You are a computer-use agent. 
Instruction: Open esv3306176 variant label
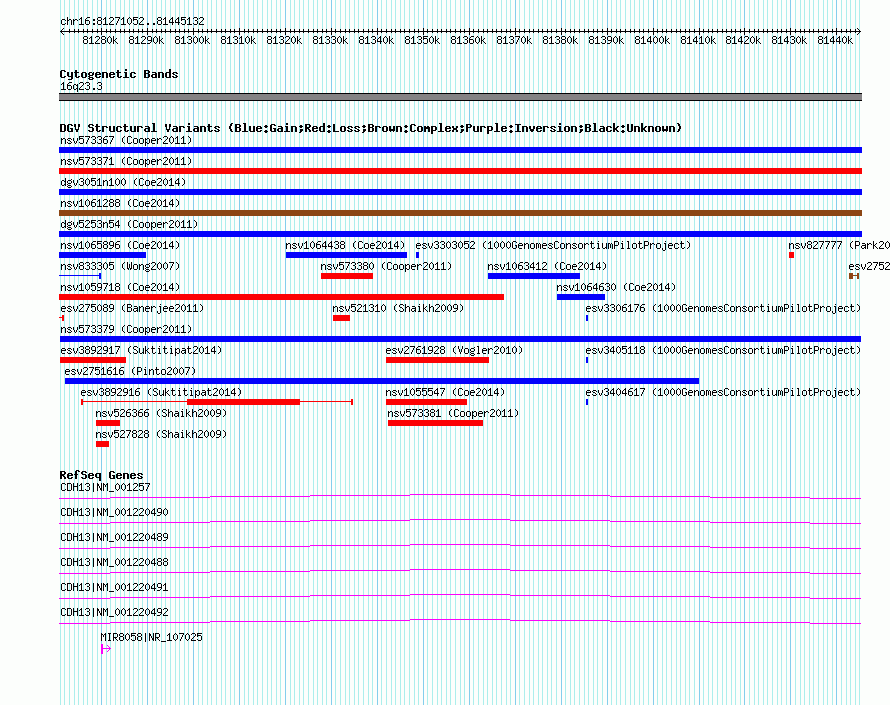723,308
